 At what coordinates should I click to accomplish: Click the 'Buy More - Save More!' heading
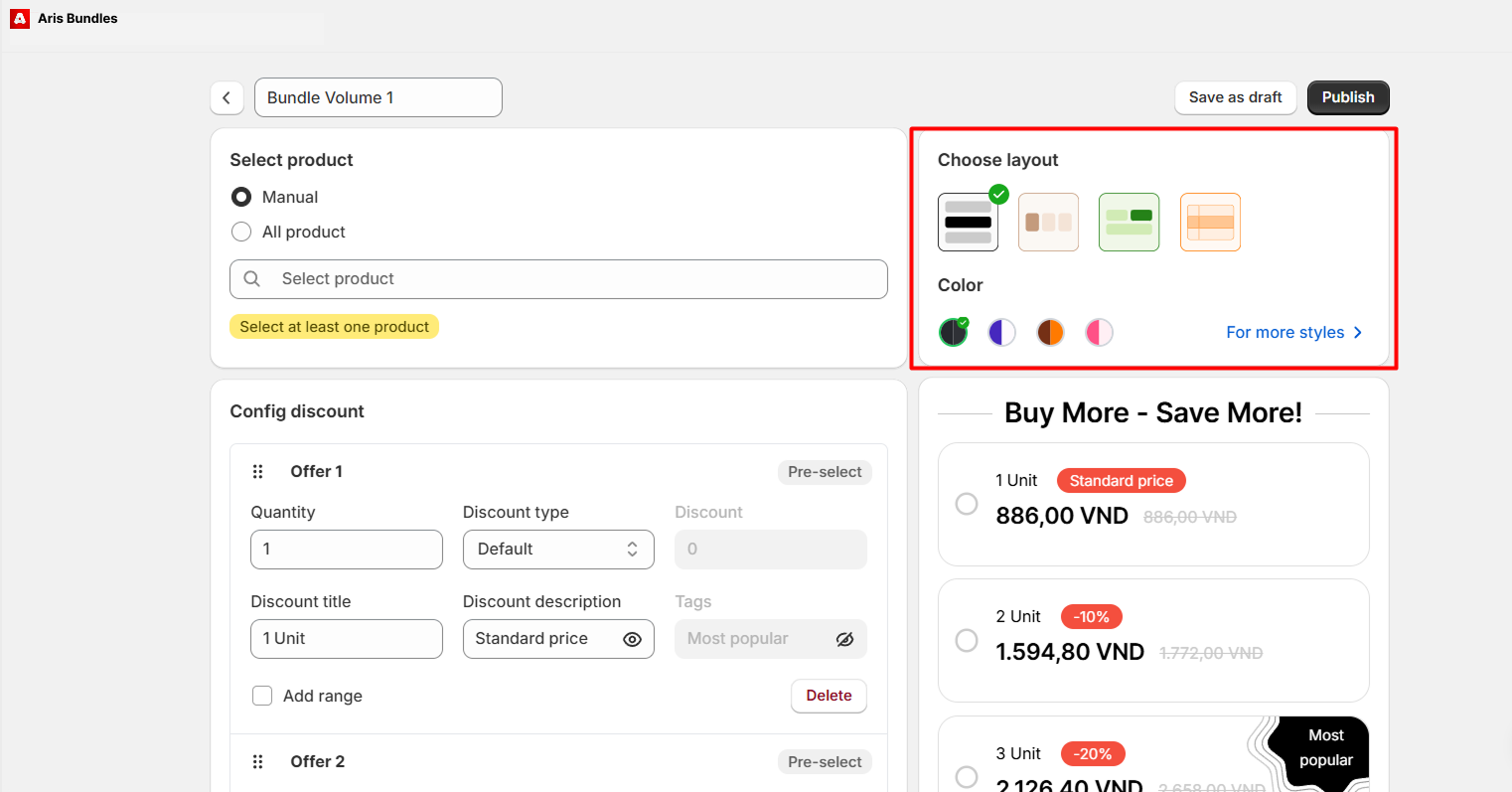click(1153, 412)
